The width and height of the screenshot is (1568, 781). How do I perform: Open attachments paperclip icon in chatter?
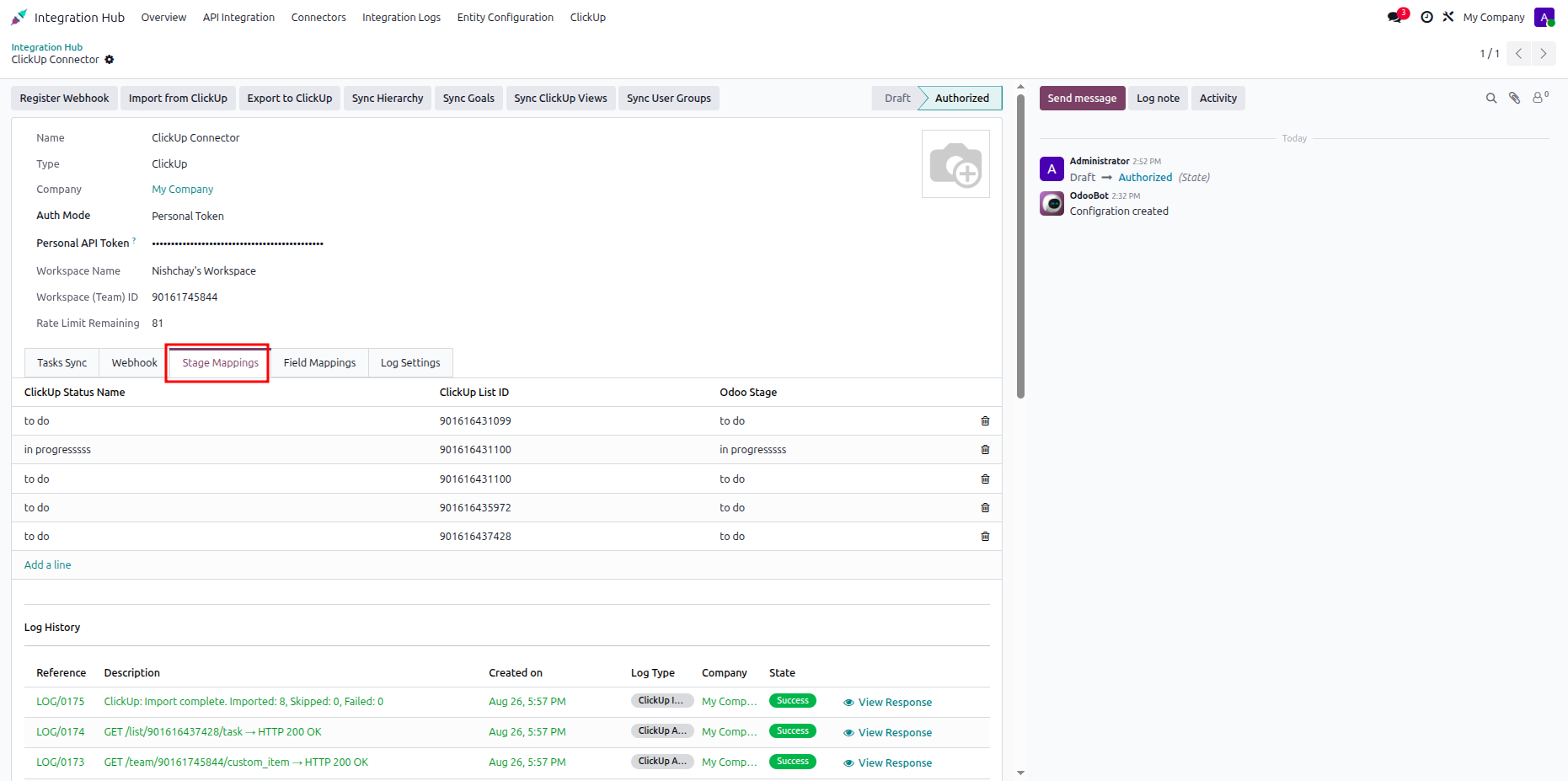(1515, 99)
